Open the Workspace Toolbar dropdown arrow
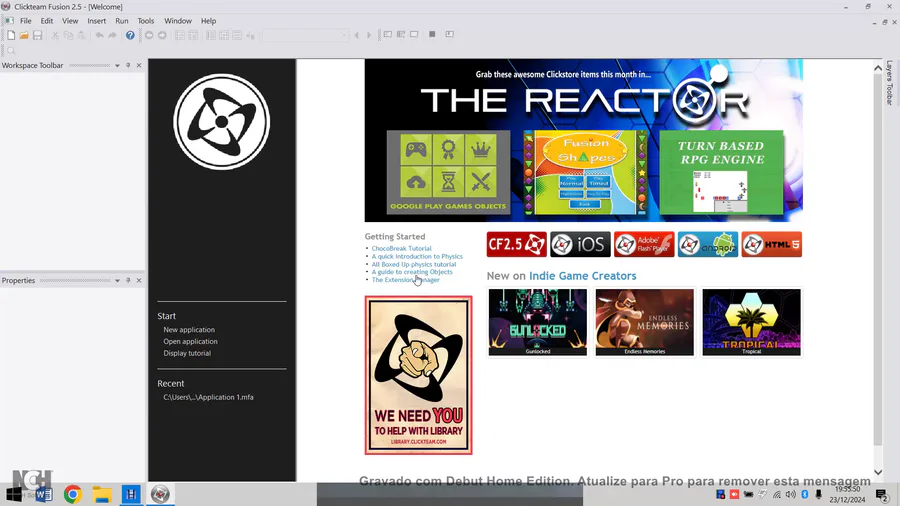The width and height of the screenshot is (900, 506). [x=117, y=65]
